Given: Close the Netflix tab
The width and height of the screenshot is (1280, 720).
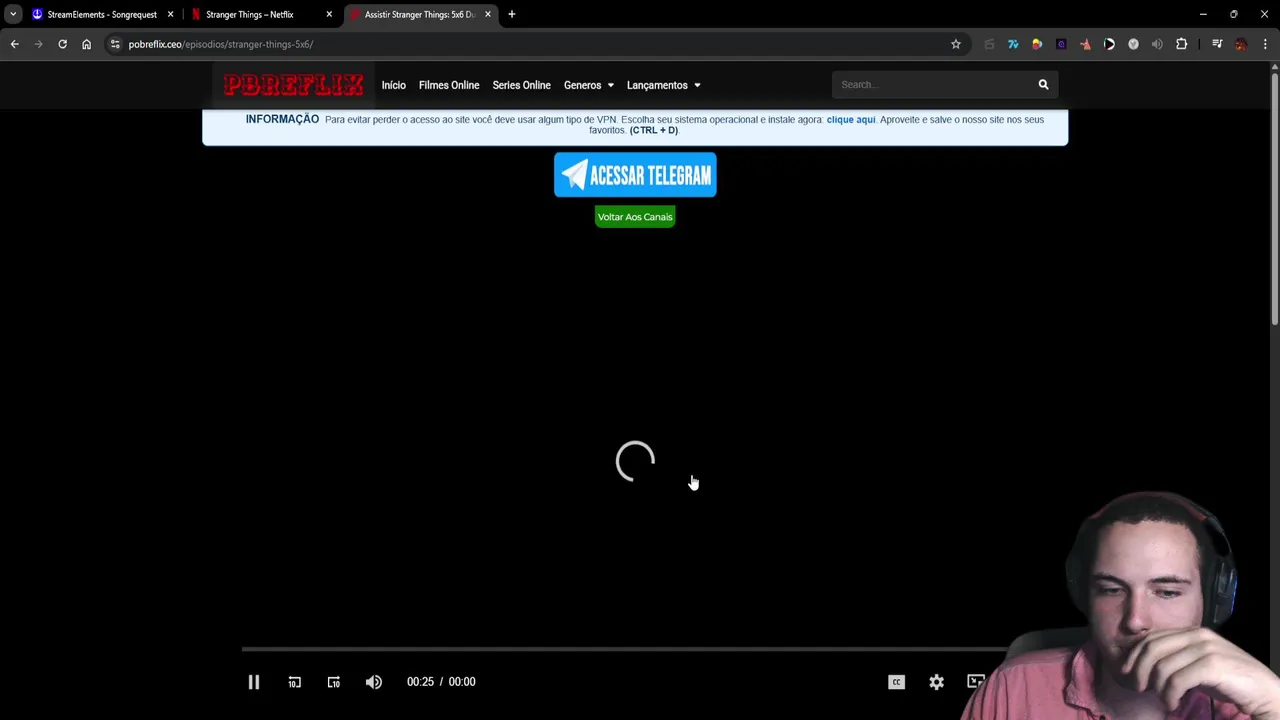Looking at the screenshot, I should click(x=329, y=14).
